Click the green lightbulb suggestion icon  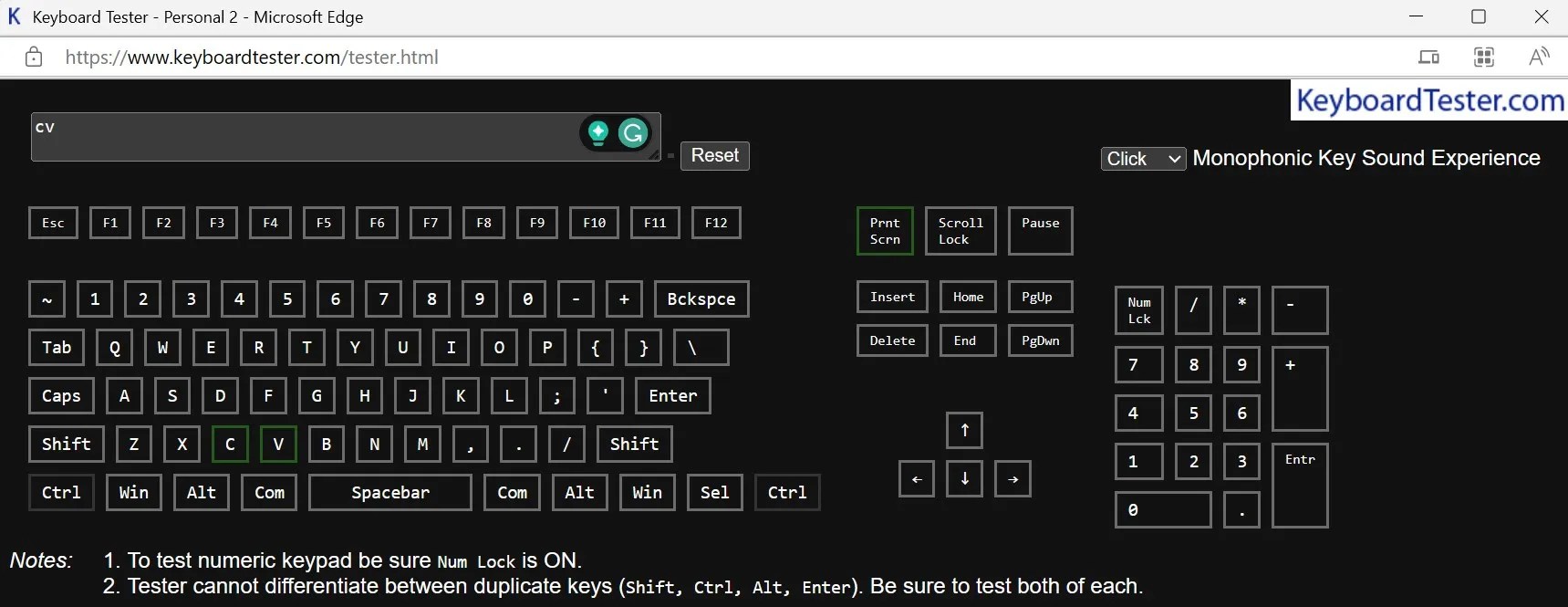[598, 133]
